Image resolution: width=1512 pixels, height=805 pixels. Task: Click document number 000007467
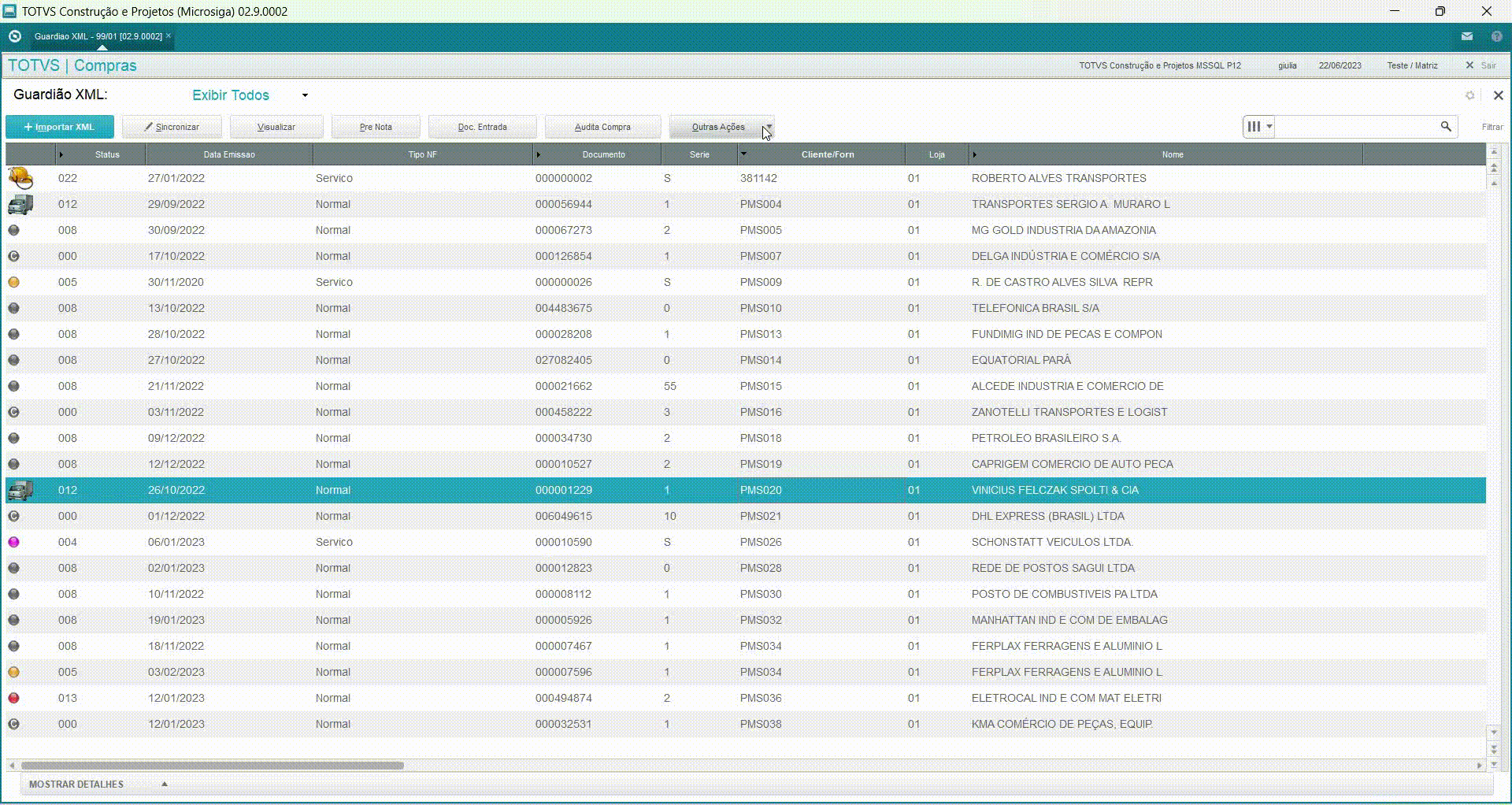pos(563,646)
